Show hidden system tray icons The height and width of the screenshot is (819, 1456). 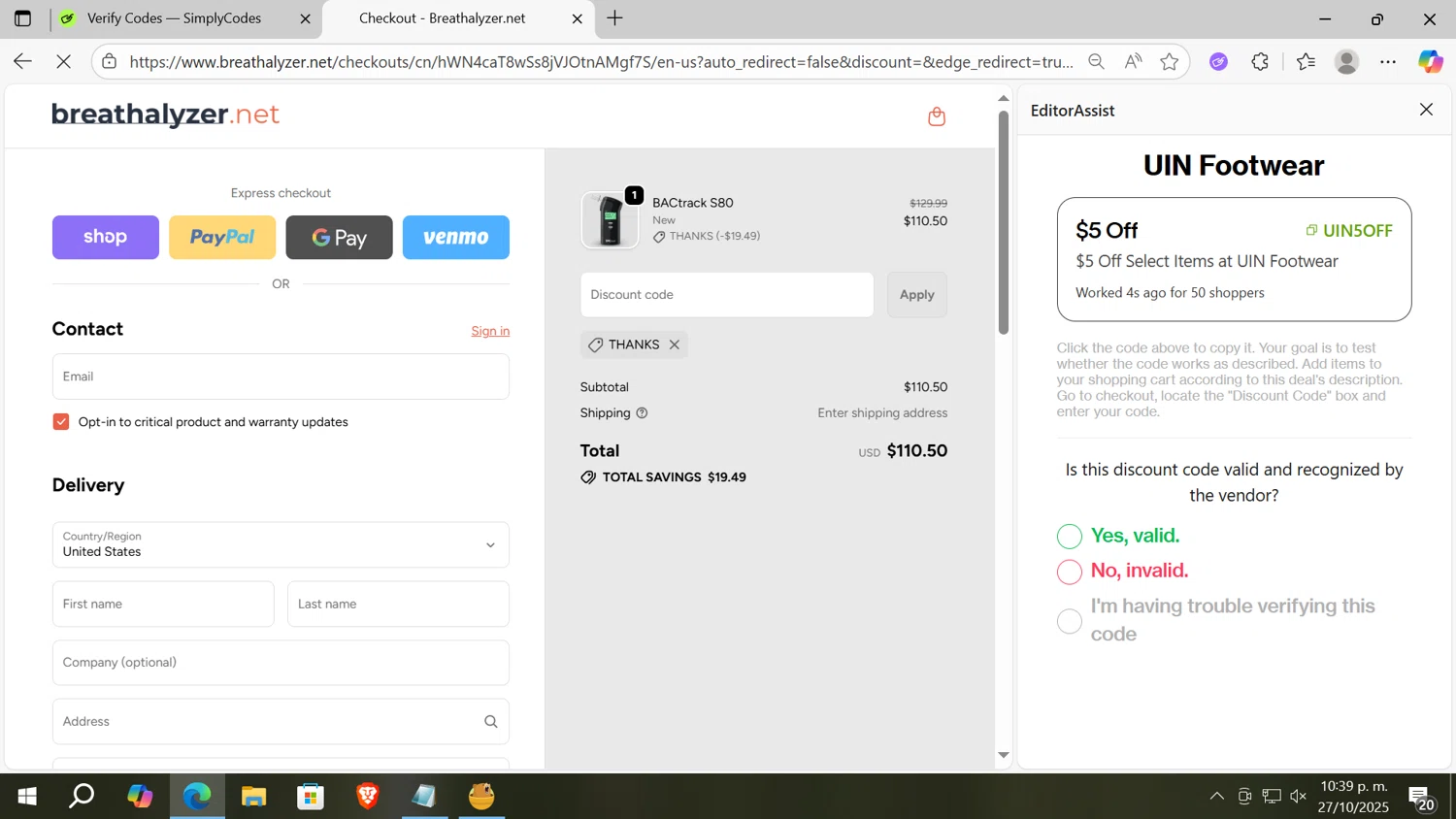pos(1216,797)
